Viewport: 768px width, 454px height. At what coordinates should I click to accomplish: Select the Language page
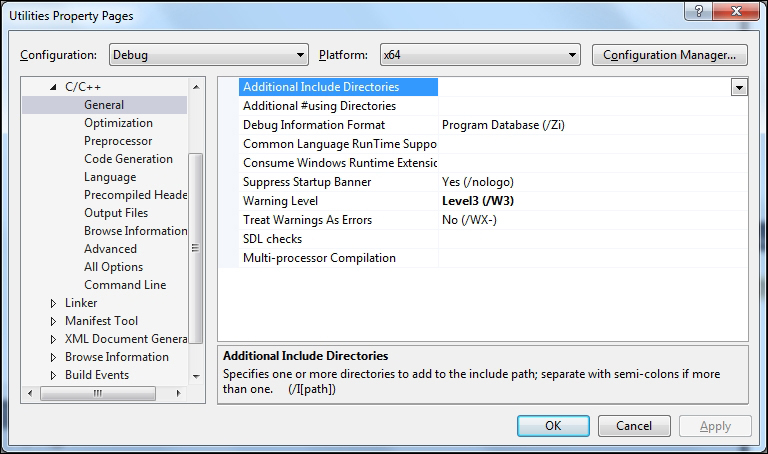110,177
